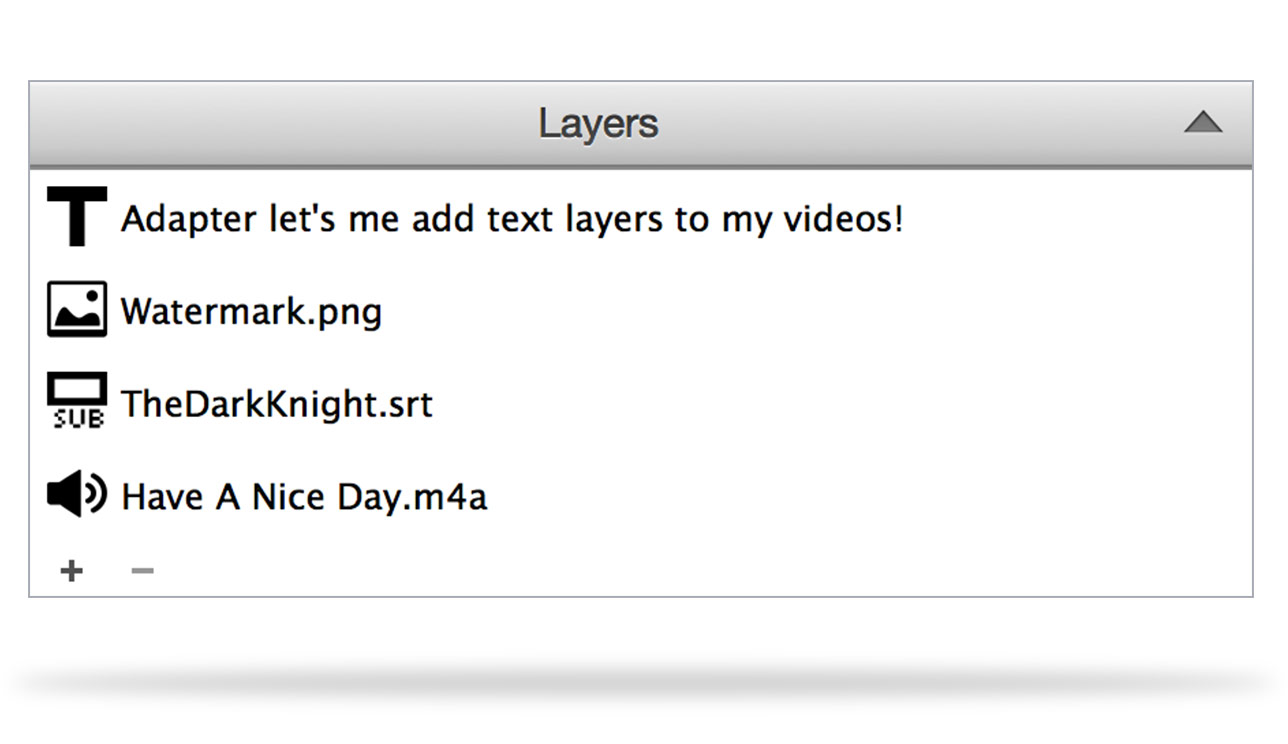Image resolution: width=1288 pixels, height=744 pixels.
Task: Select the Have A Nice Day.m4a layer
Action: click(x=303, y=495)
